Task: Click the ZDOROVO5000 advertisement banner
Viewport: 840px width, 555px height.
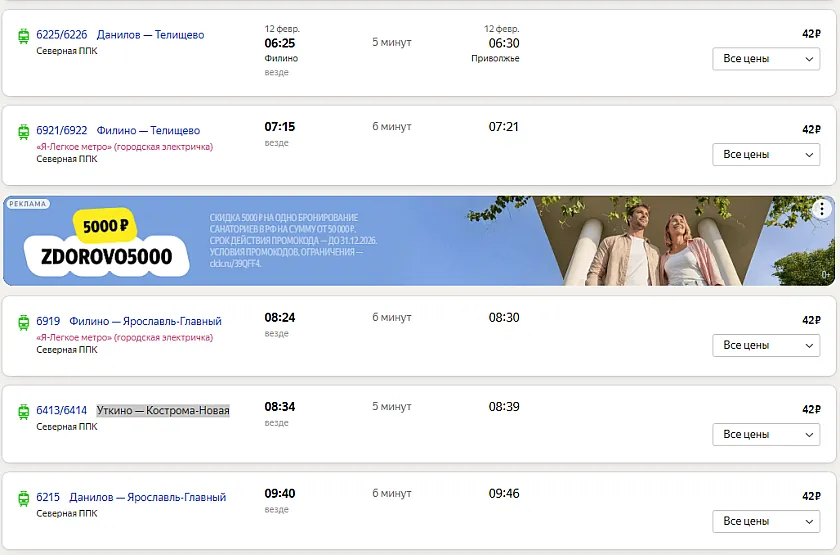Action: (x=300, y=241)
